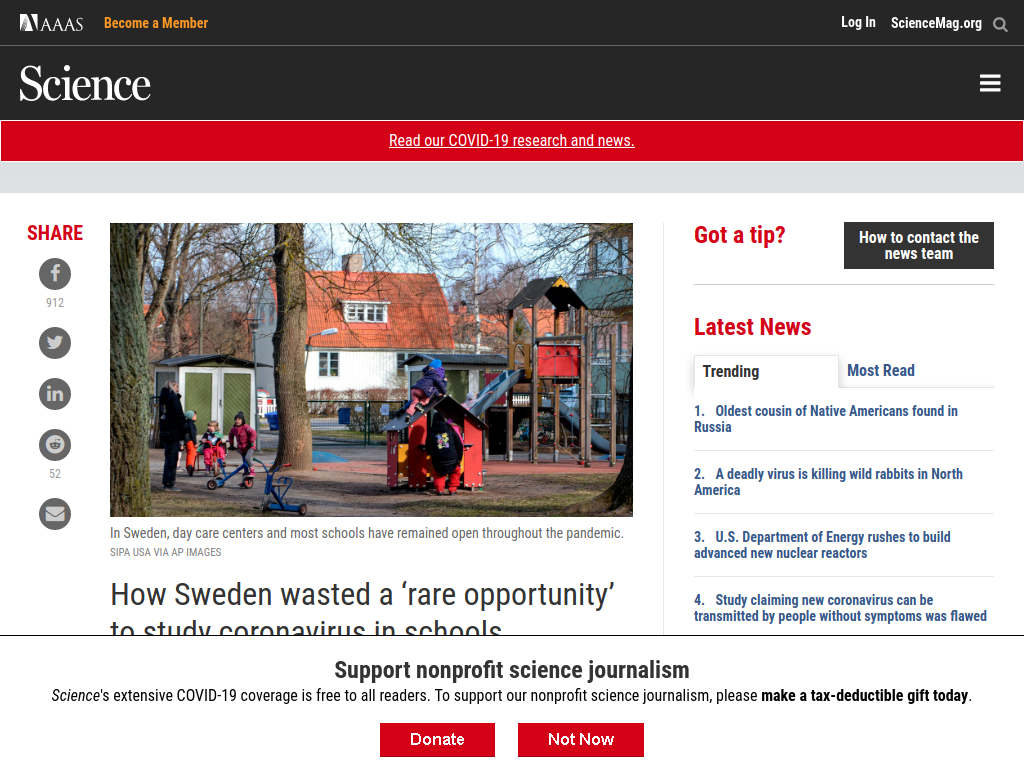Click the SIPA USA VIA AP IMAGES credit
Viewport: 1024px width, 768px height.
click(x=165, y=552)
